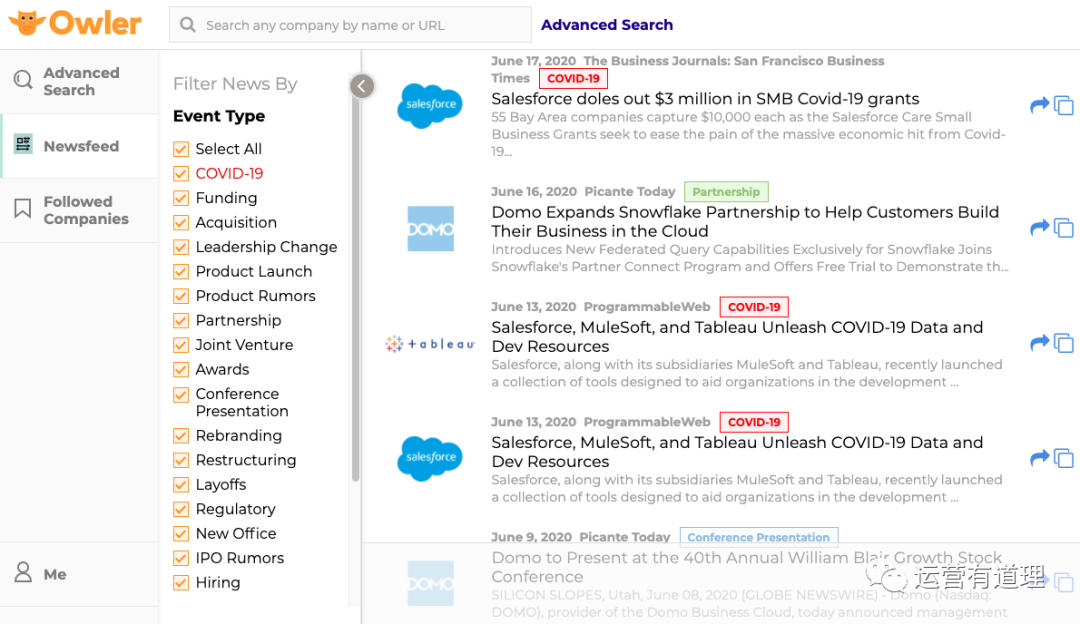Copy the Domo Snowflake Partnership article
Image resolution: width=1080 pixels, height=624 pixels.
[1064, 227]
